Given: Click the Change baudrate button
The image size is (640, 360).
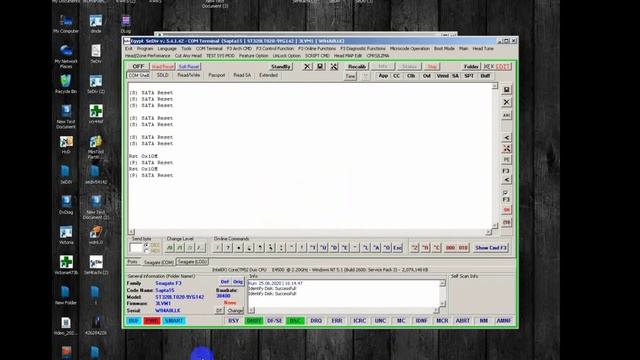Looking at the screenshot, I should coord(235,311).
